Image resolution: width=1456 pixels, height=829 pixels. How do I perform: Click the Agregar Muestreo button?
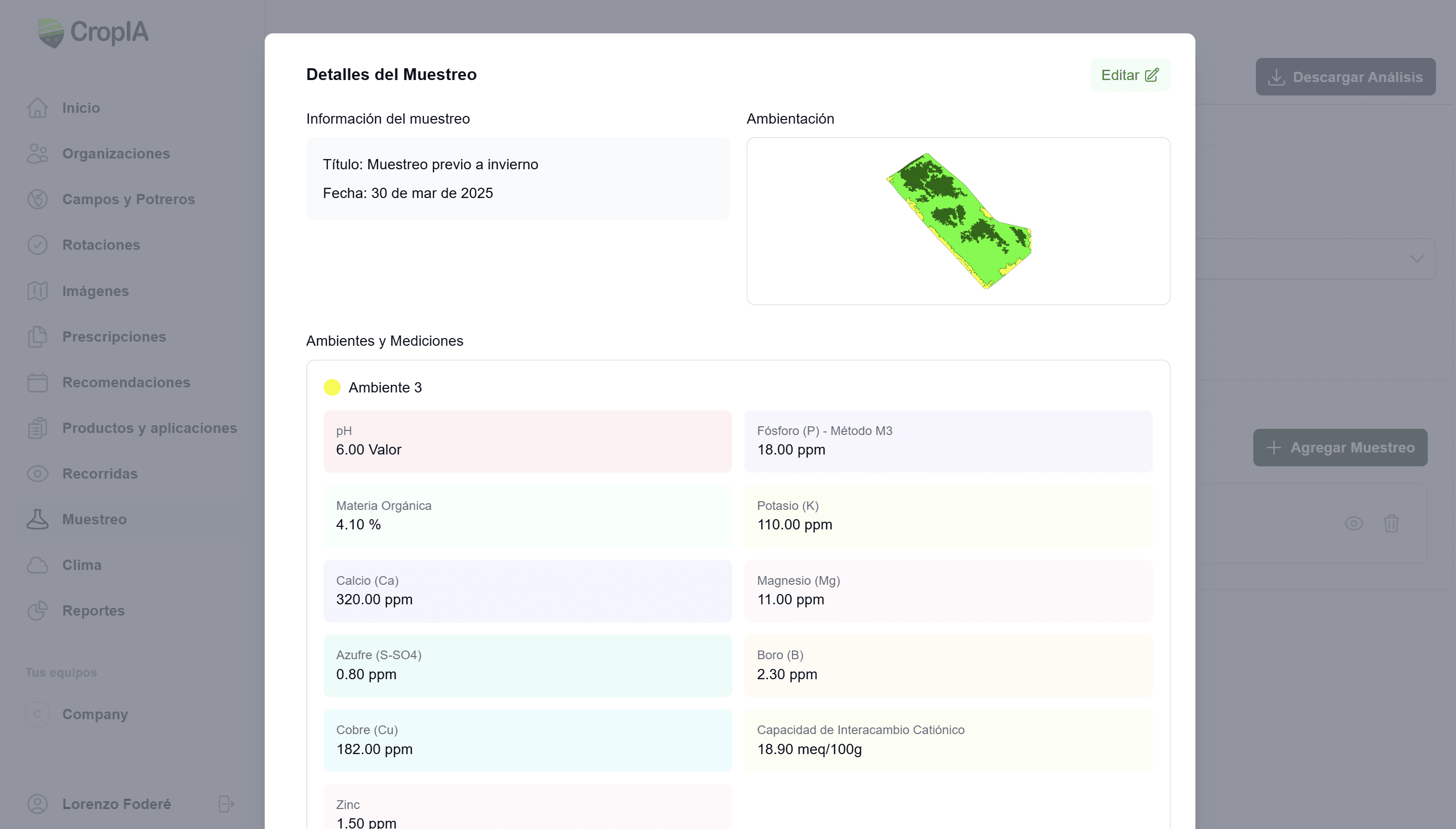(x=1340, y=447)
